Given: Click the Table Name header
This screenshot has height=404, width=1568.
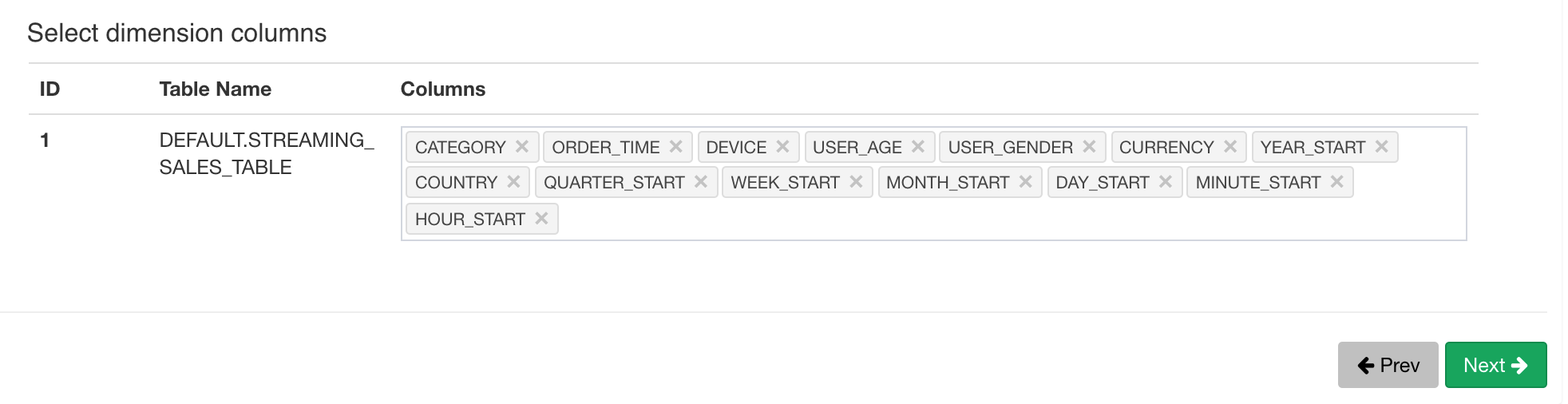Looking at the screenshot, I should coord(216,89).
